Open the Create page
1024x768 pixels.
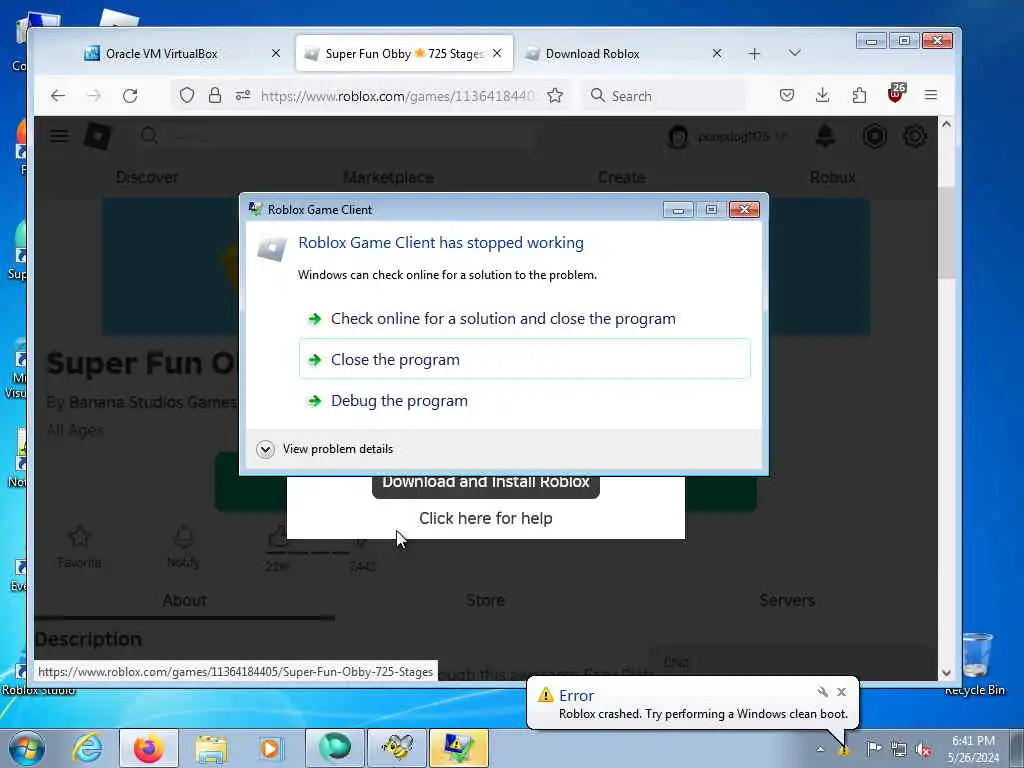pyautogui.click(x=622, y=177)
